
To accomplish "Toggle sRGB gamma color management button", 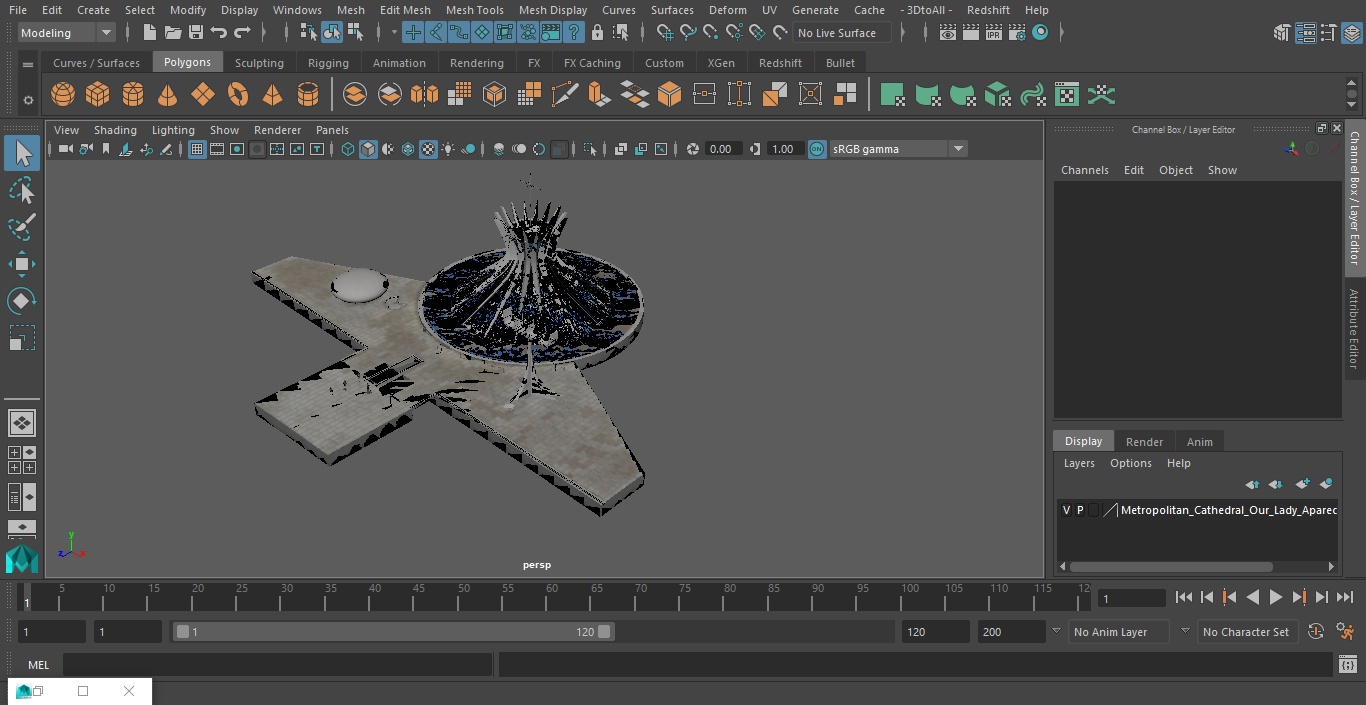I will tap(817, 149).
